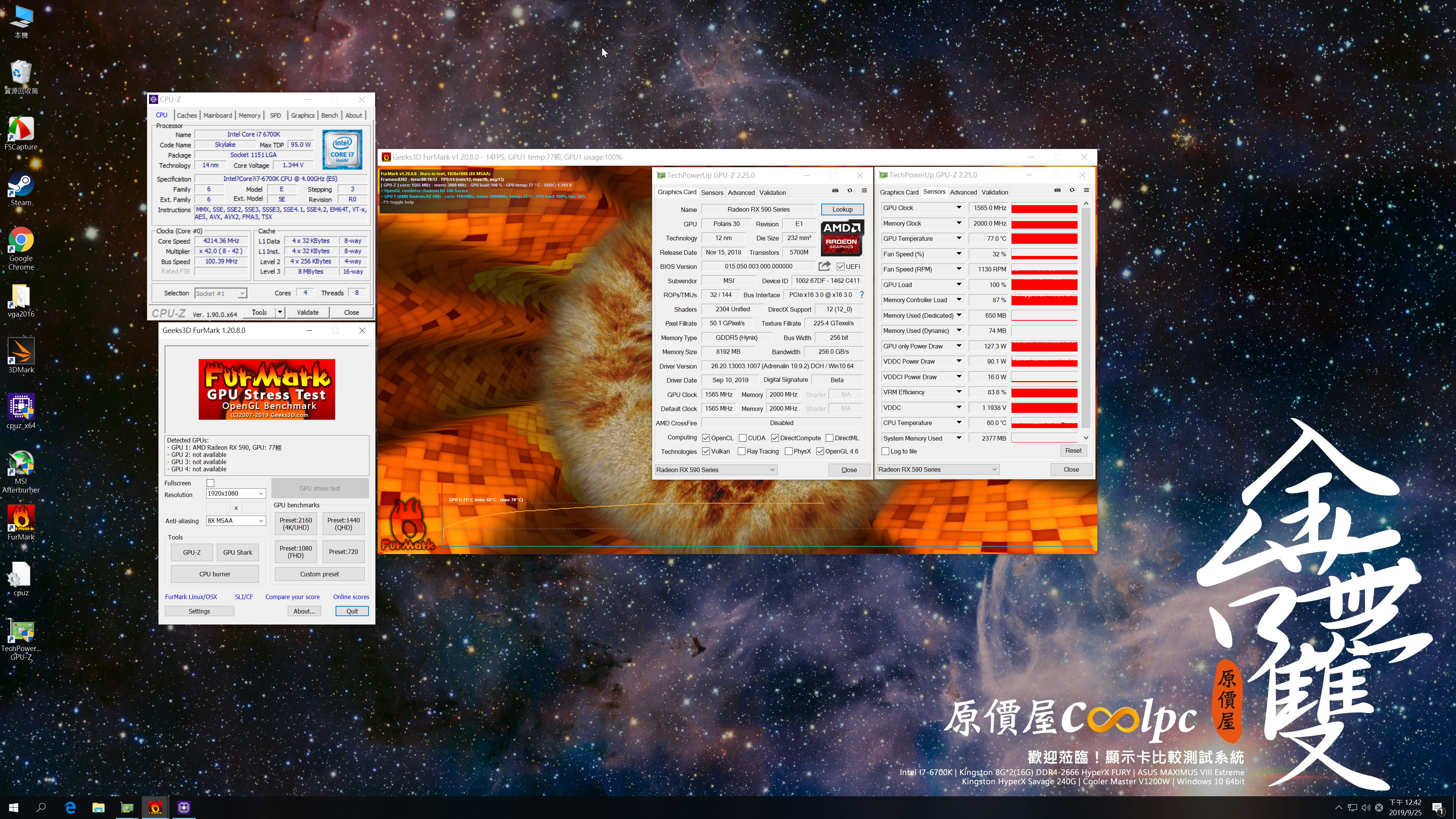Click BIOS export share icon in GPU-Z
This screenshot has width=1456, height=819.
[825, 266]
